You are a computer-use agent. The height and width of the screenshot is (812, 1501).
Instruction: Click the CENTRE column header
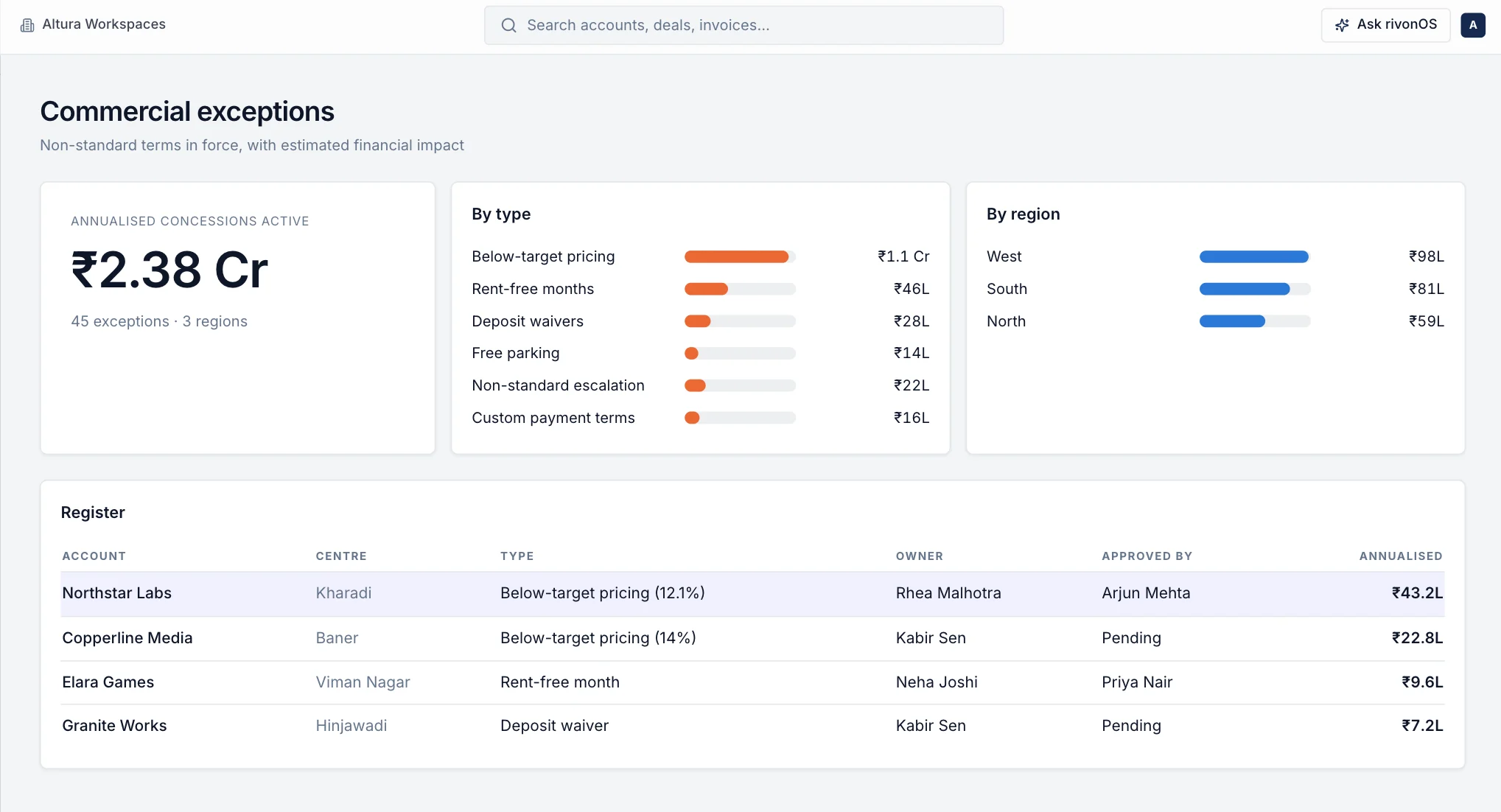341,556
